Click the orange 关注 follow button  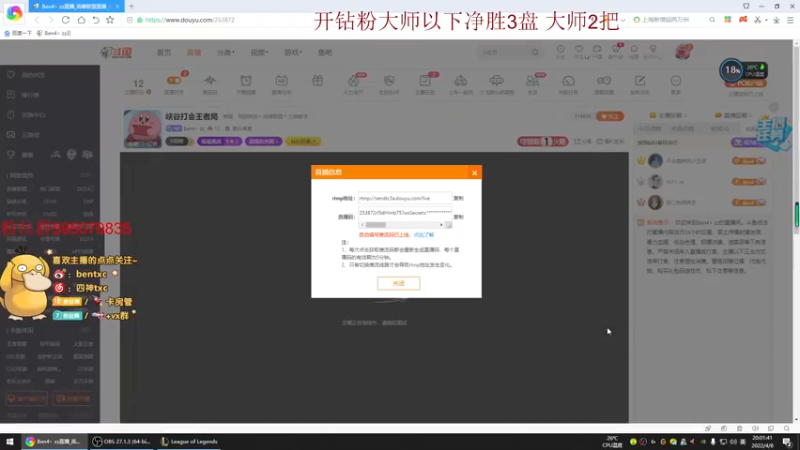tap(610, 116)
